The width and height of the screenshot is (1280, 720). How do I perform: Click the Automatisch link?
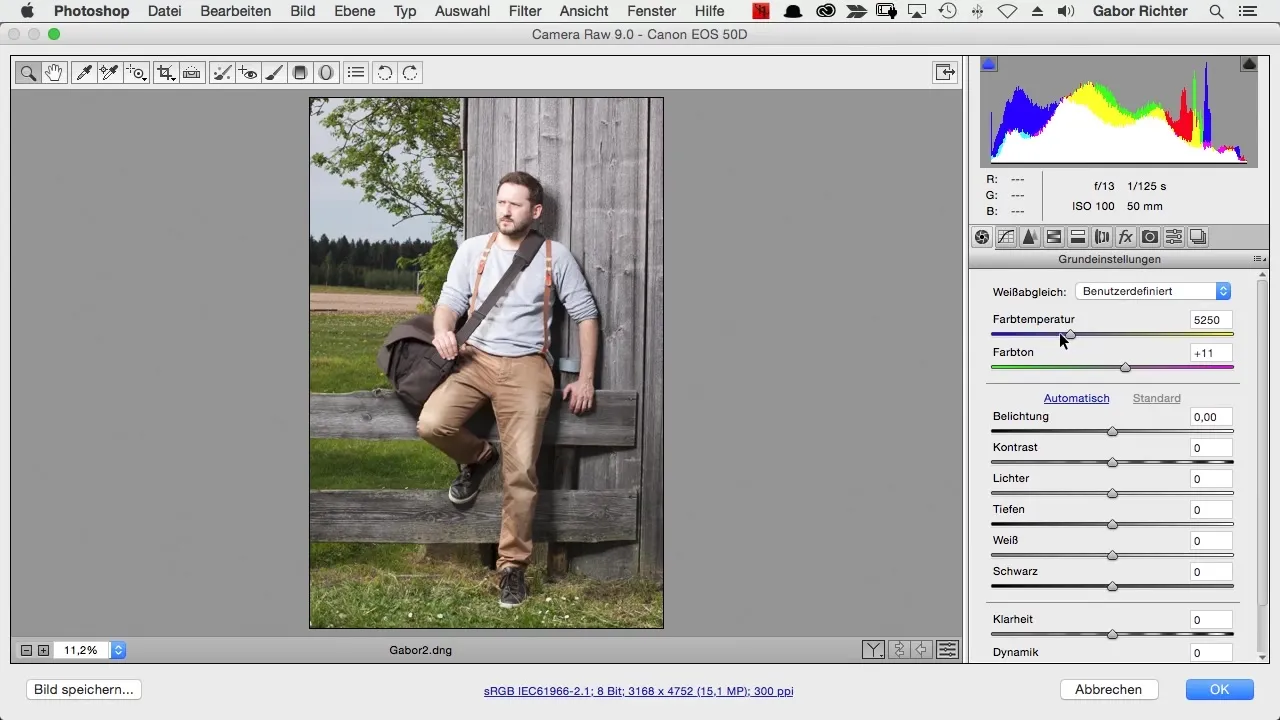coord(1077,398)
